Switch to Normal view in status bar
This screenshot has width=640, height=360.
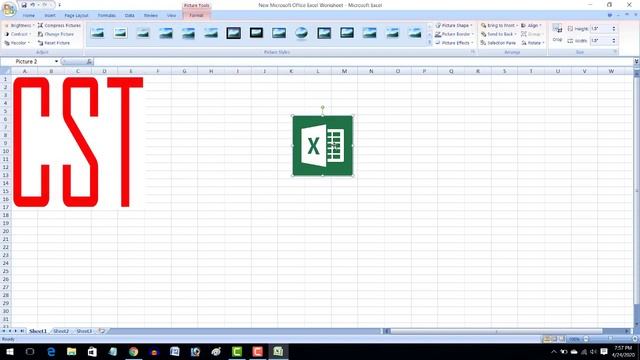547,339
